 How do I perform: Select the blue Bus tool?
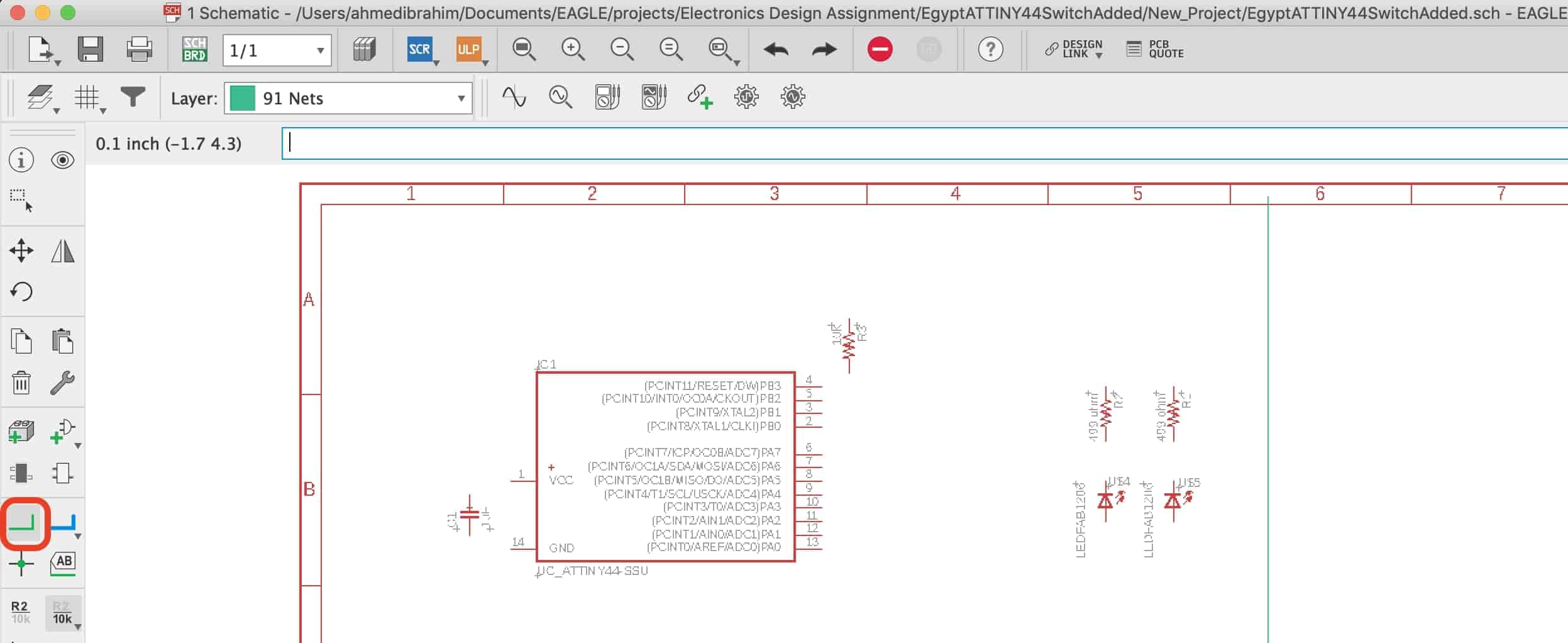tap(63, 523)
